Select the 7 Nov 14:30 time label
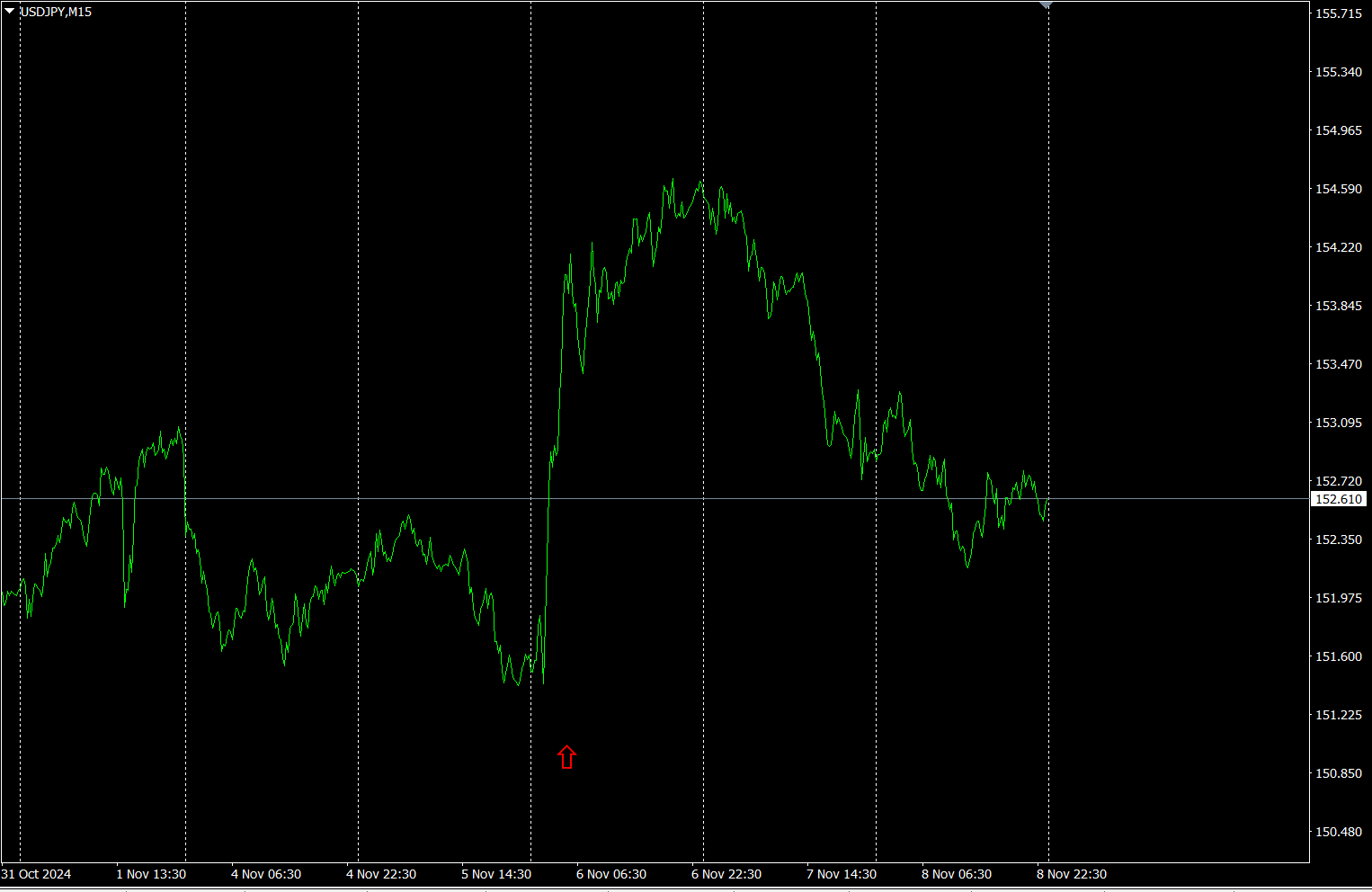The width and height of the screenshot is (1372, 892). tap(842, 874)
